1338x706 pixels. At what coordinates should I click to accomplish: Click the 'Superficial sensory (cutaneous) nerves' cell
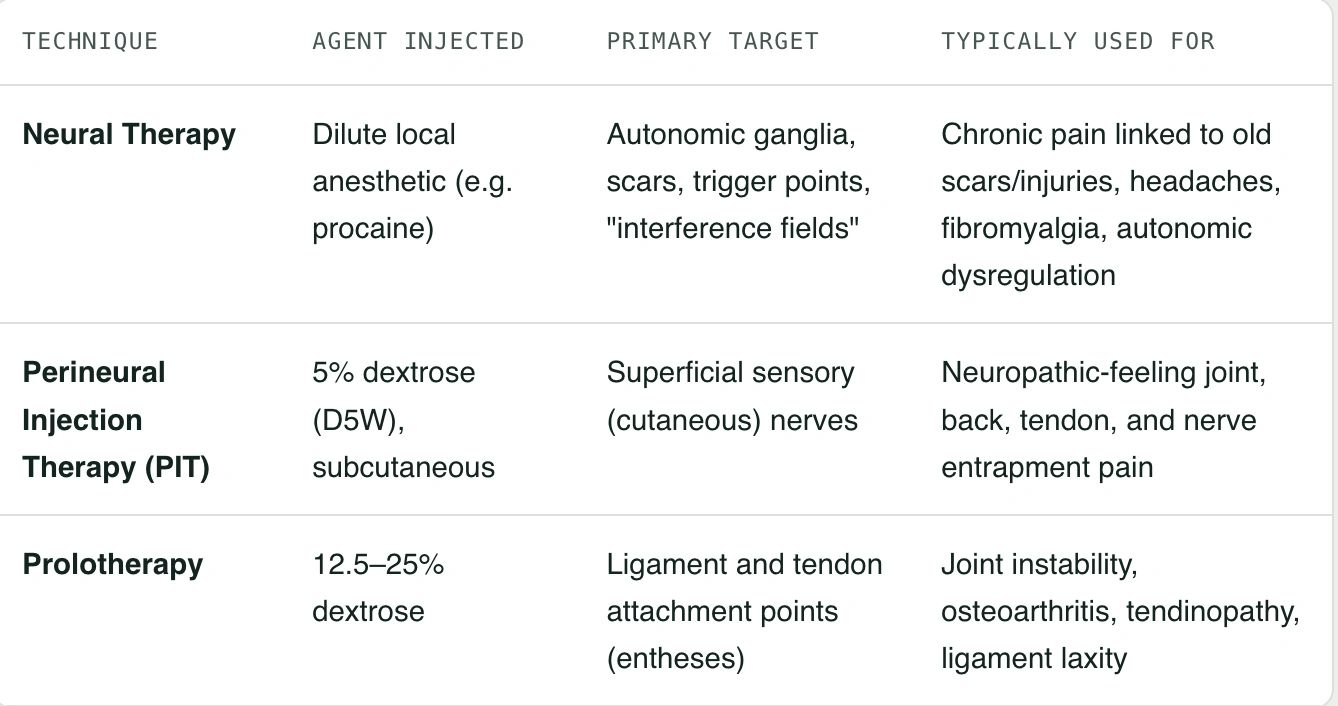coord(732,396)
